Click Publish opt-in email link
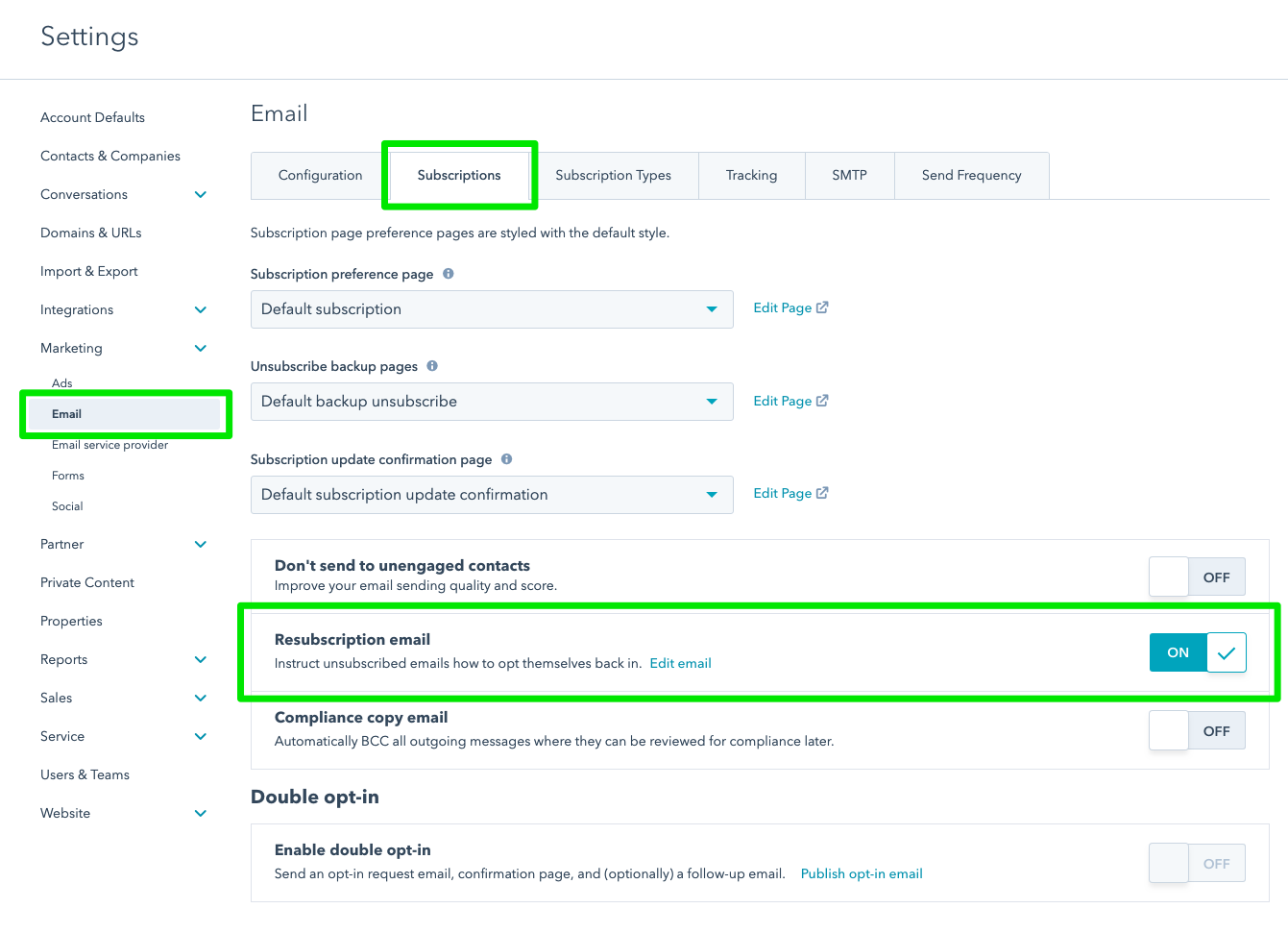 pyautogui.click(x=862, y=873)
